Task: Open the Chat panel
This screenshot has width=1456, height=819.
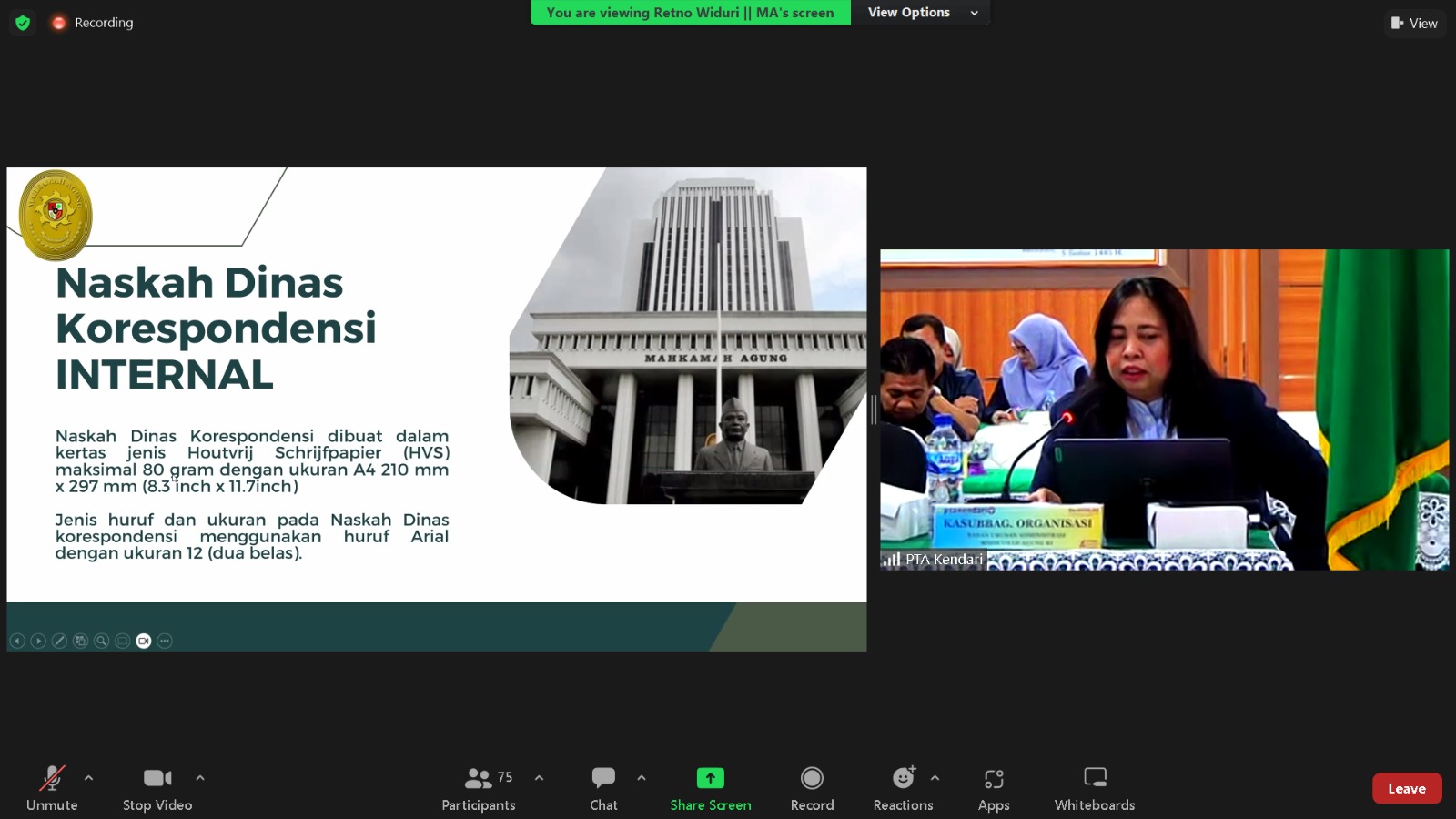Action: (603, 787)
